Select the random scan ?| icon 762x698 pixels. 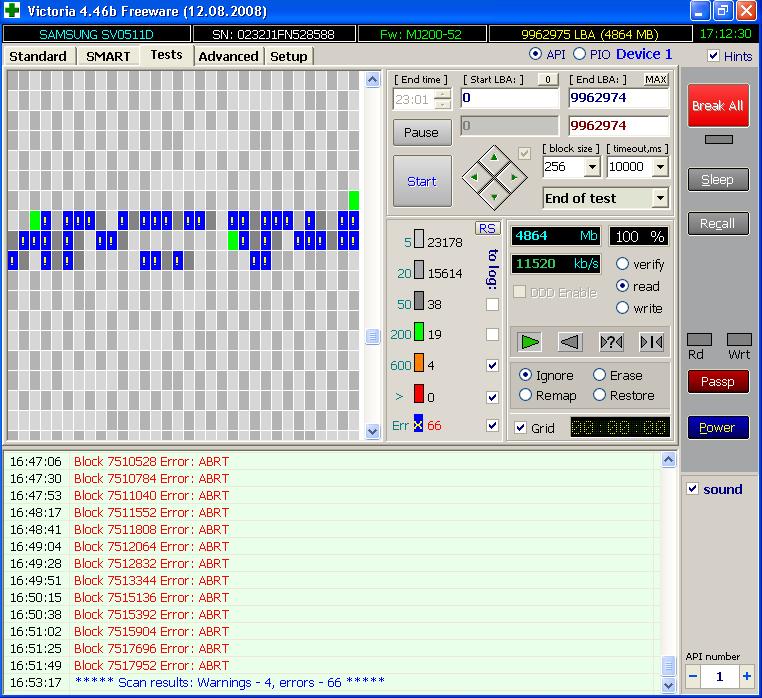click(x=611, y=342)
